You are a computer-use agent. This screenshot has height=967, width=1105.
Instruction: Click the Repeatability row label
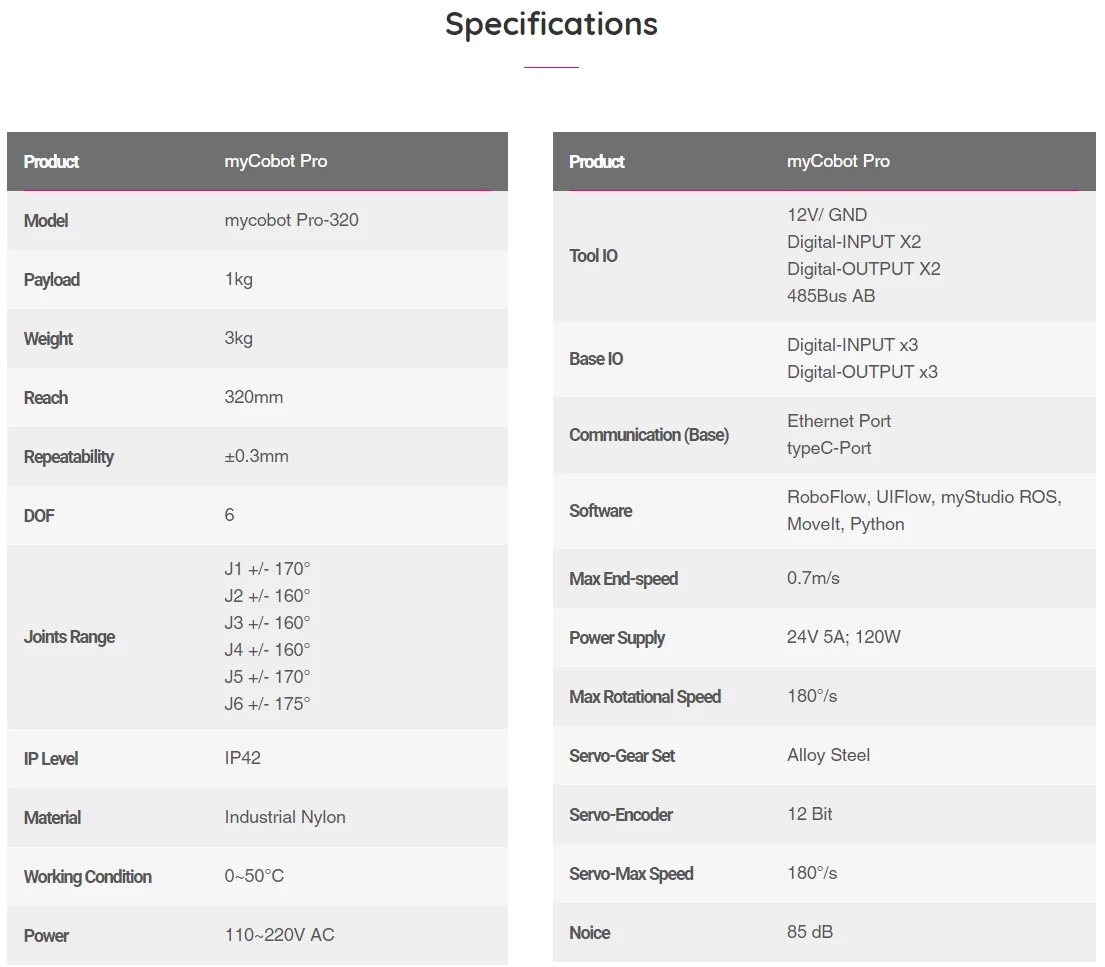pyautogui.click(x=69, y=457)
